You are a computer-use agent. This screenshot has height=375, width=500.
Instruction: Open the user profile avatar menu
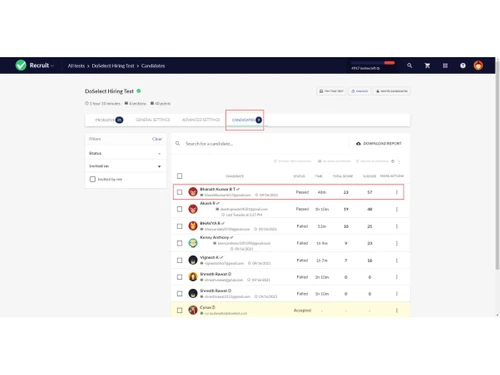click(x=478, y=65)
